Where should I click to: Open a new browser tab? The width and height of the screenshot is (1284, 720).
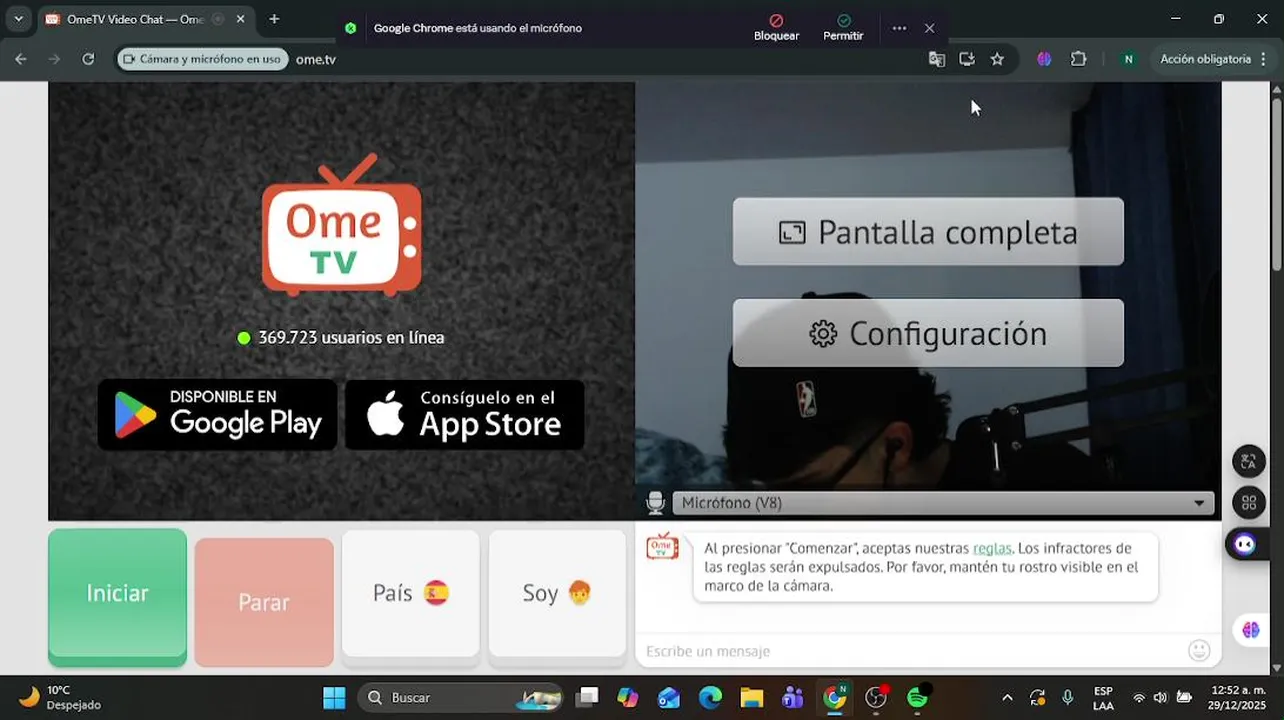(x=274, y=19)
